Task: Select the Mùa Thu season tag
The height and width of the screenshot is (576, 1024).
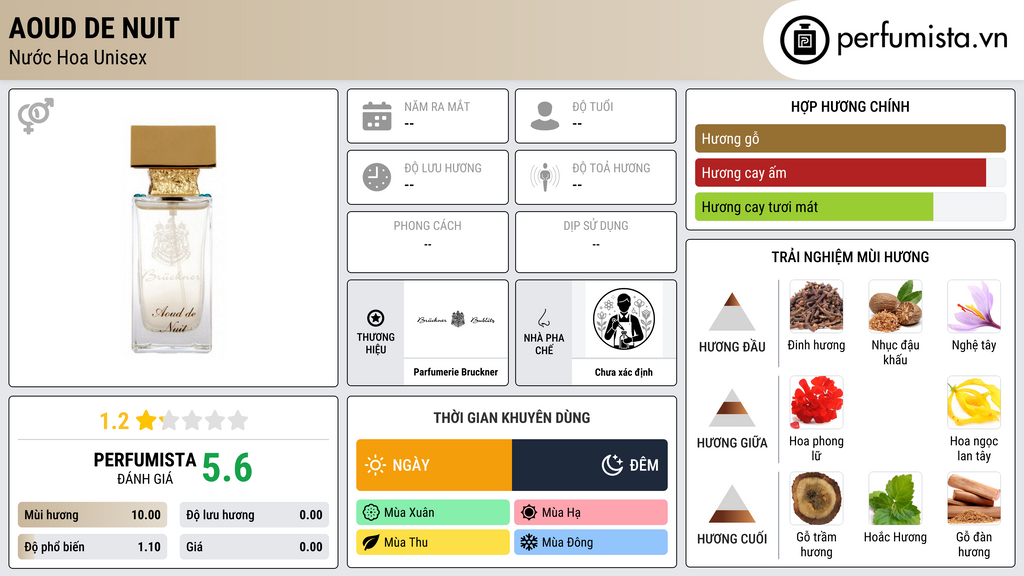Action: tap(433, 542)
